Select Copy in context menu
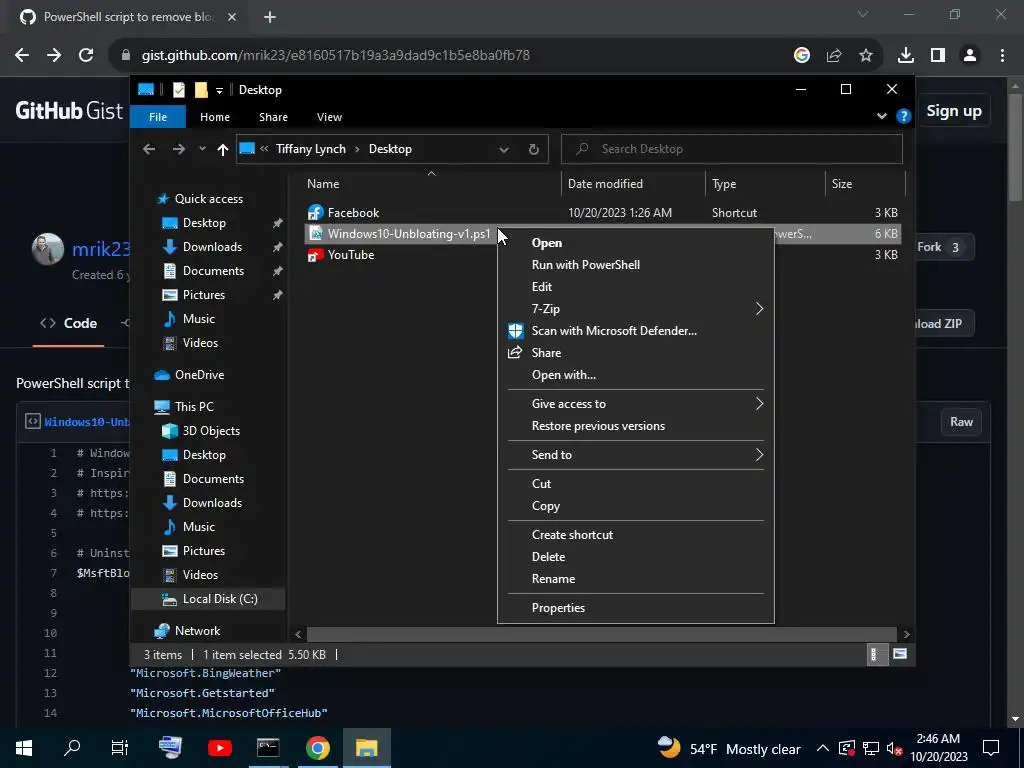 545,505
